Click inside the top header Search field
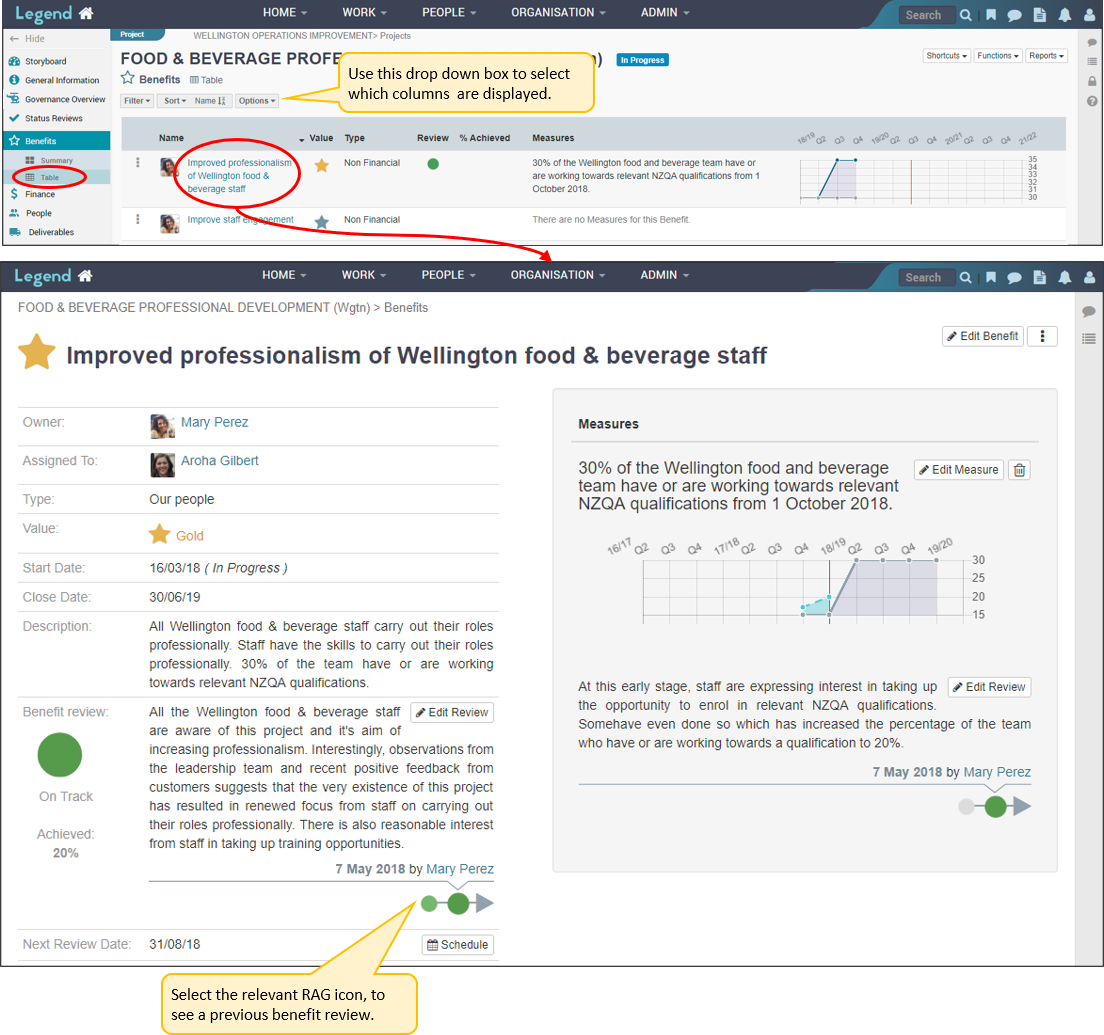 point(927,15)
